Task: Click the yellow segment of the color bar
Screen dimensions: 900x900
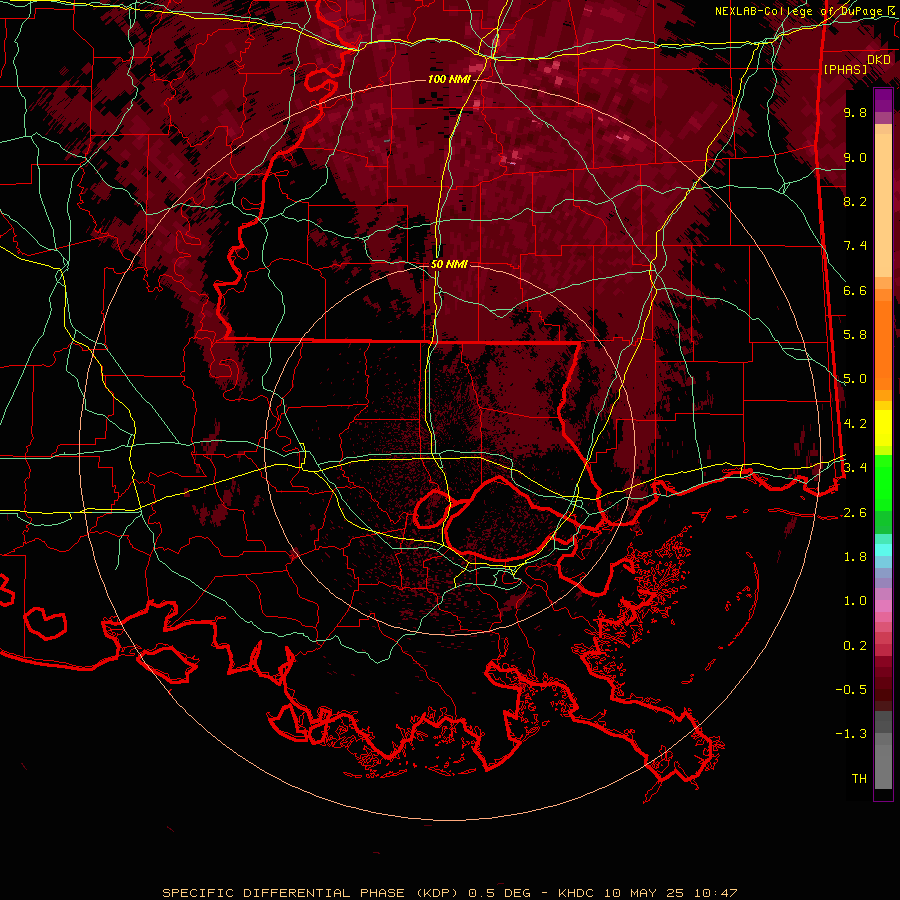Action: [883, 428]
